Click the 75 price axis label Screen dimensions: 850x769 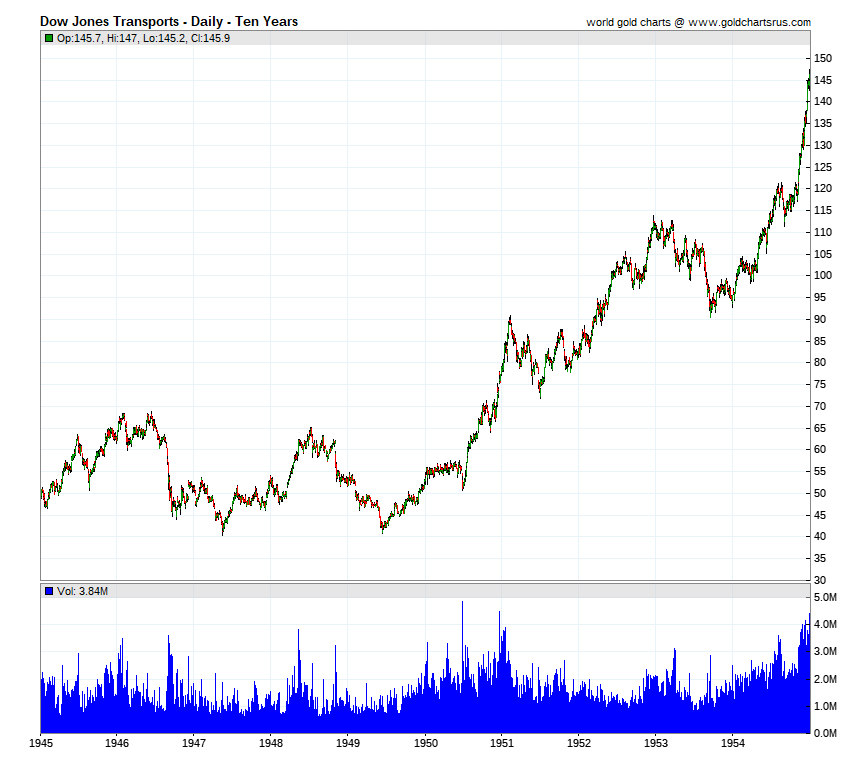tap(820, 384)
